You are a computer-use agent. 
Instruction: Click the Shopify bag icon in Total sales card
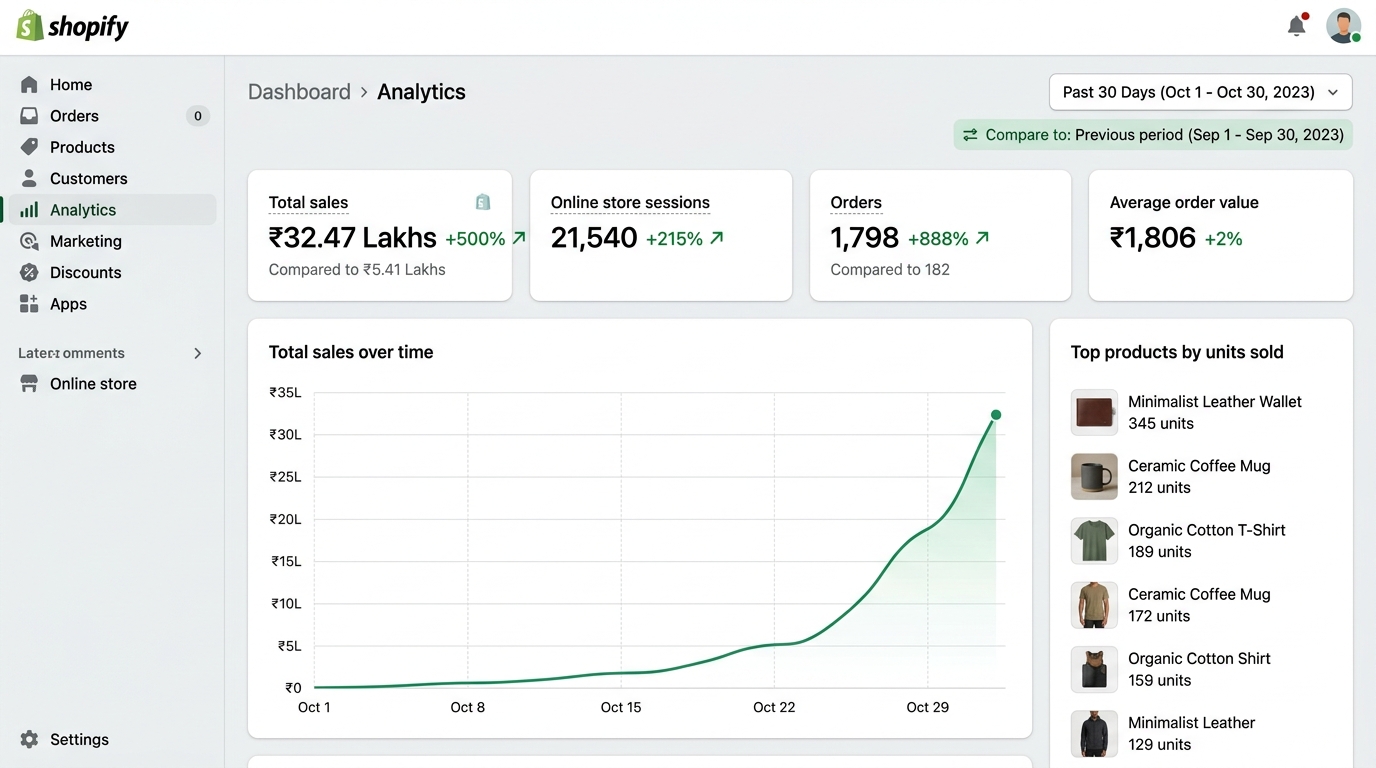(483, 202)
